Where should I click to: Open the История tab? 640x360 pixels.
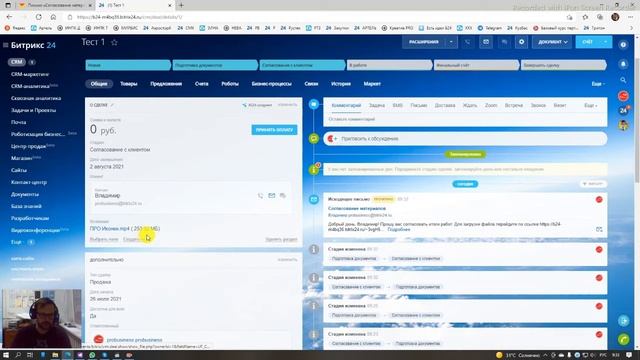point(341,84)
